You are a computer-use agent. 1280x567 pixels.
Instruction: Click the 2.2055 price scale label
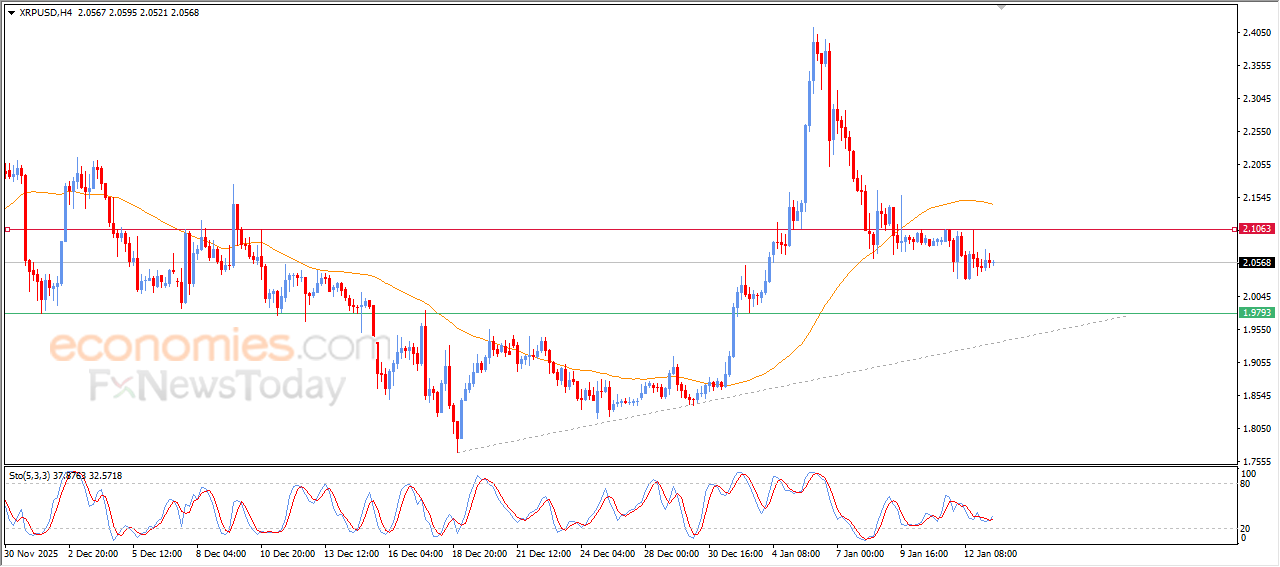point(1256,165)
